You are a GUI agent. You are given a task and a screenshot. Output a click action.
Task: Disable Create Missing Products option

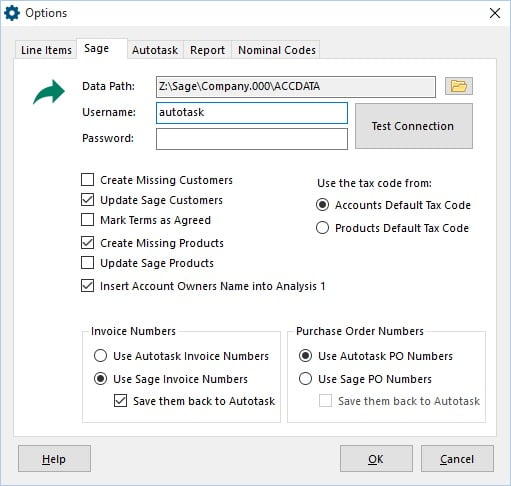(87, 243)
